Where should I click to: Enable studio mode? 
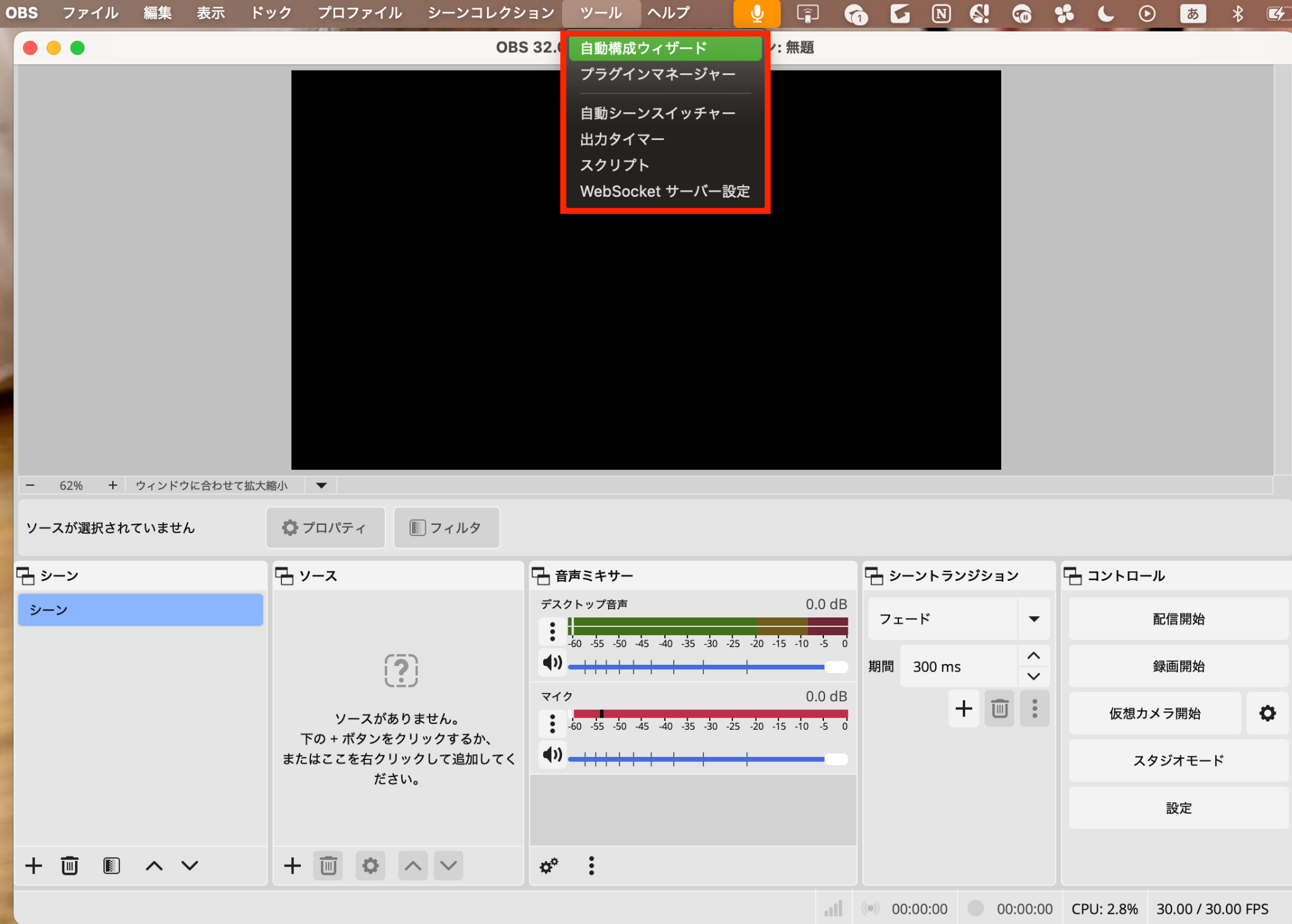point(1177,761)
